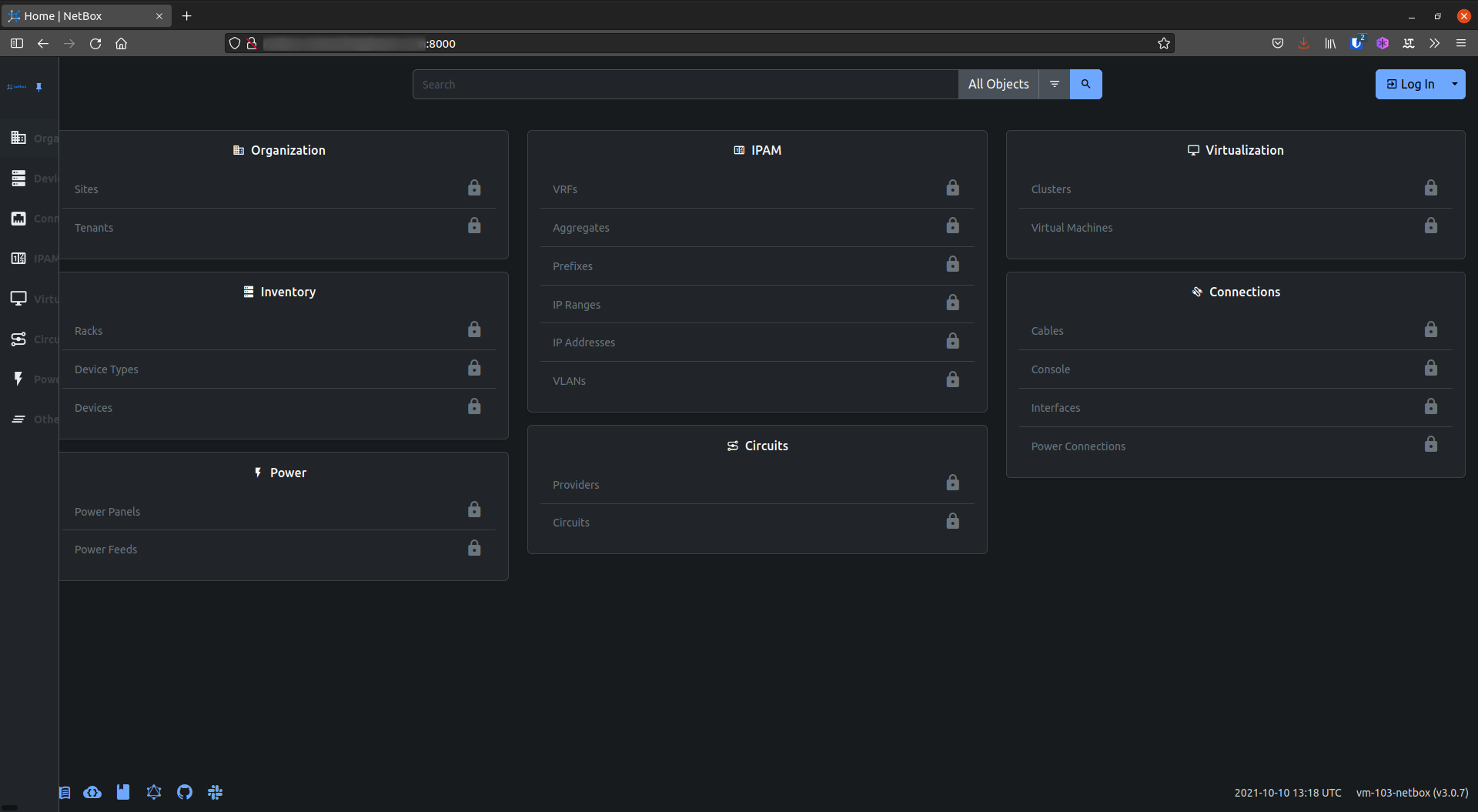The height and width of the screenshot is (812, 1478).
Task: Toggle the Firefox sidebar button
Action: coord(17,43)
